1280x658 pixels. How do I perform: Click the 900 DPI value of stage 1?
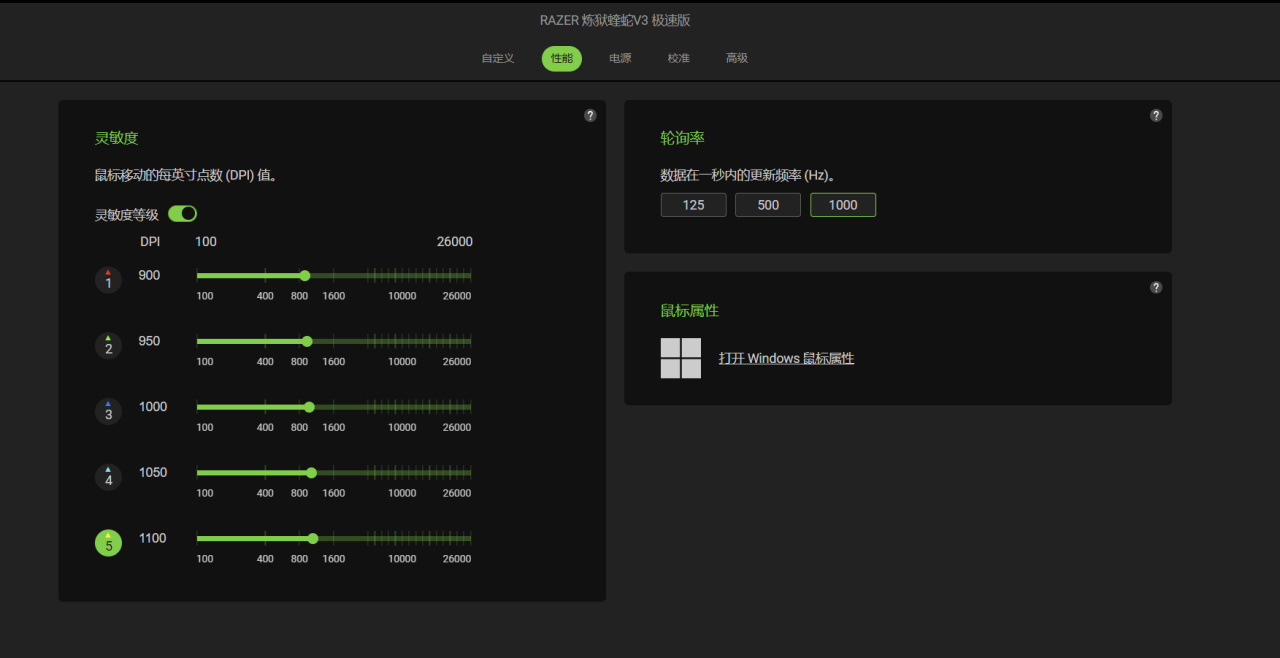point(149,275)
